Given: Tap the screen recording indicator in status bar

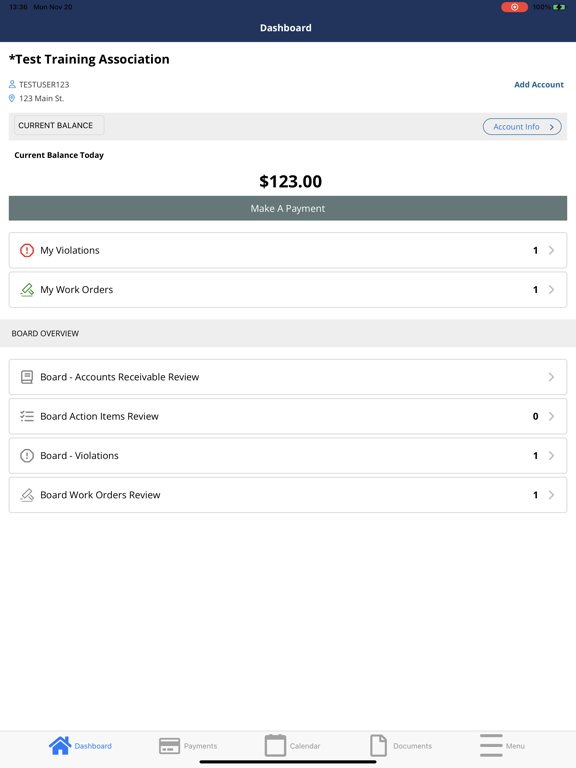Looking at the screenshot, I should click(x=514, y=7).
